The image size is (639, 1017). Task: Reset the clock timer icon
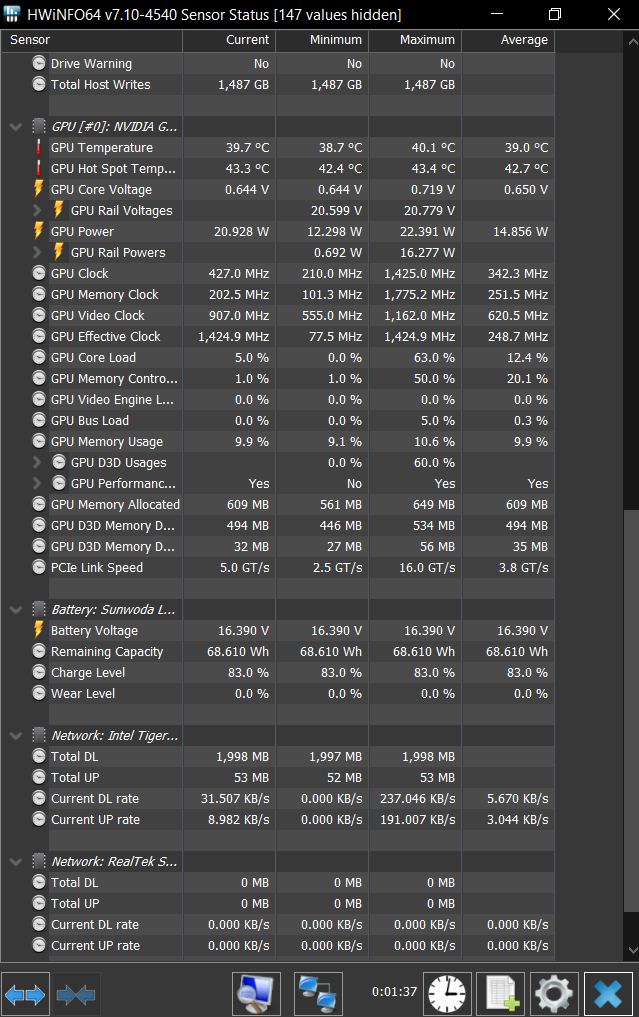click(447, 994)
